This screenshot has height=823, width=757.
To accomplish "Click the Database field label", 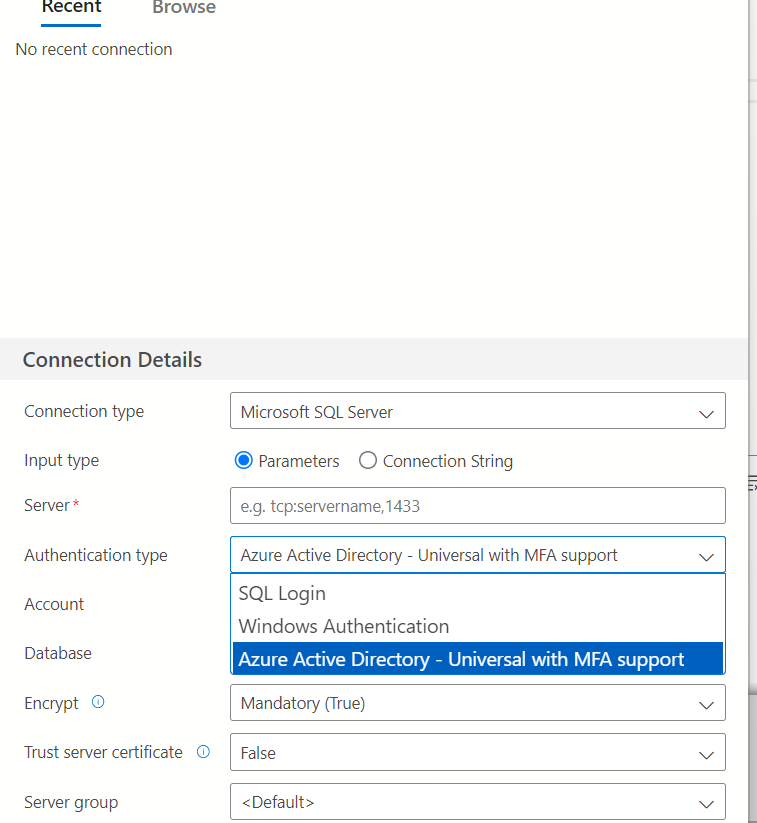I will [x=58, y=653].
